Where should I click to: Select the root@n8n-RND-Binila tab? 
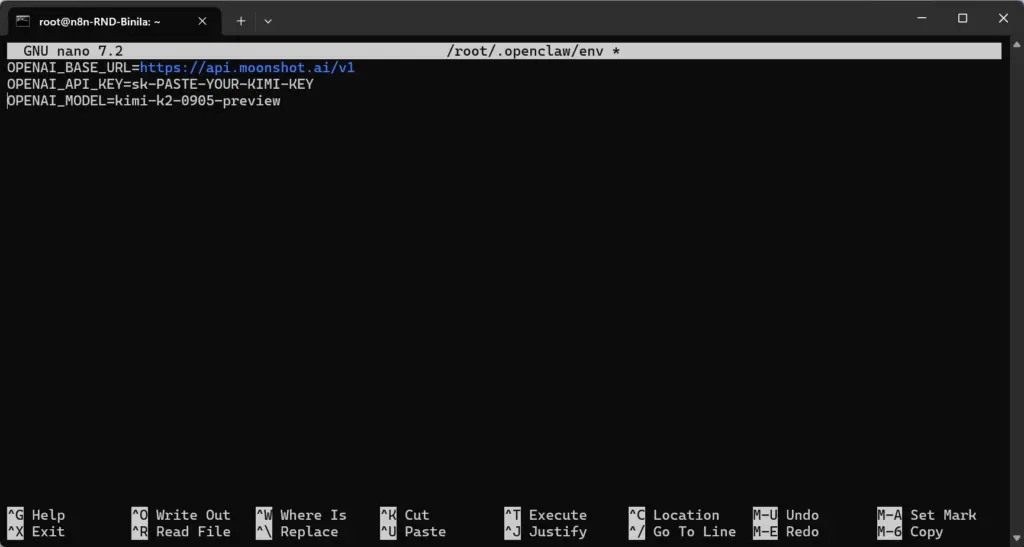tap(114, 21)
